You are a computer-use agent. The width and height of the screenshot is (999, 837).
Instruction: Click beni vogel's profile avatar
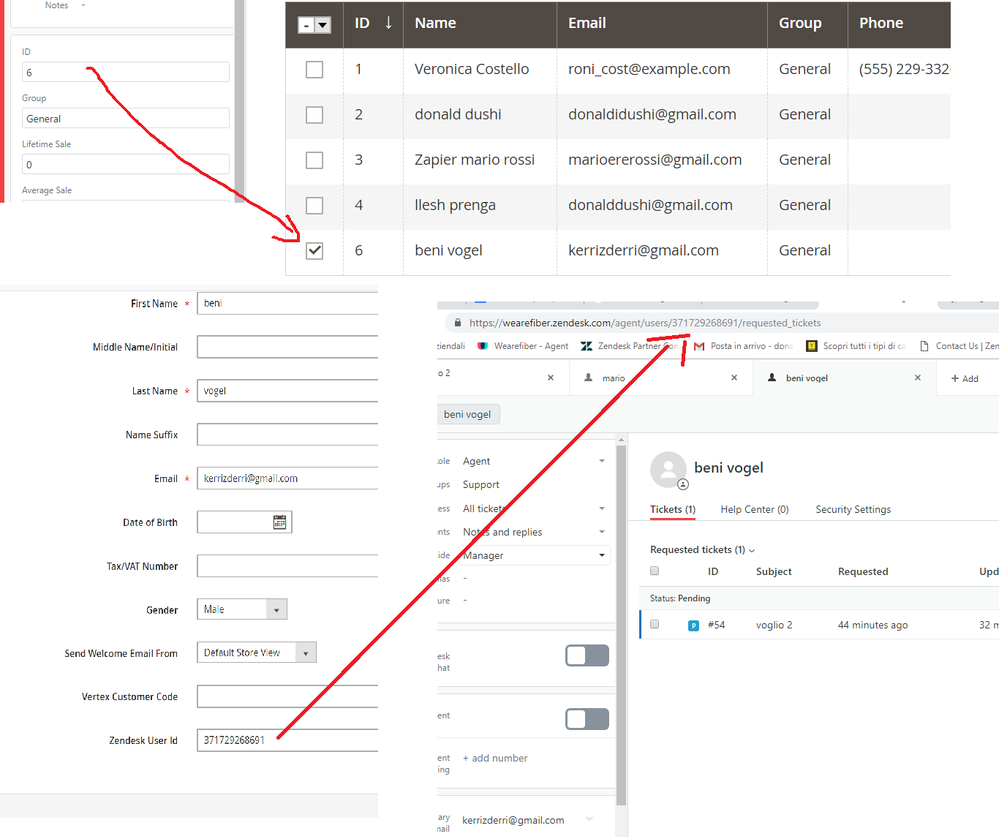point(668,469)
